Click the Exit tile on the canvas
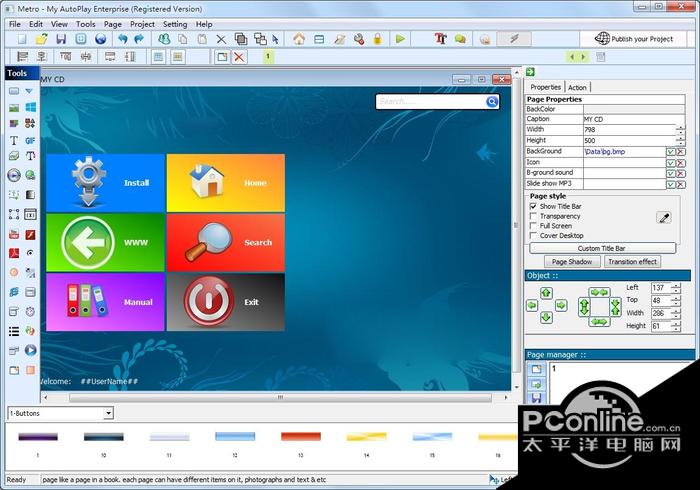This screenshot has height=490, width=700. tap(225, 302)
